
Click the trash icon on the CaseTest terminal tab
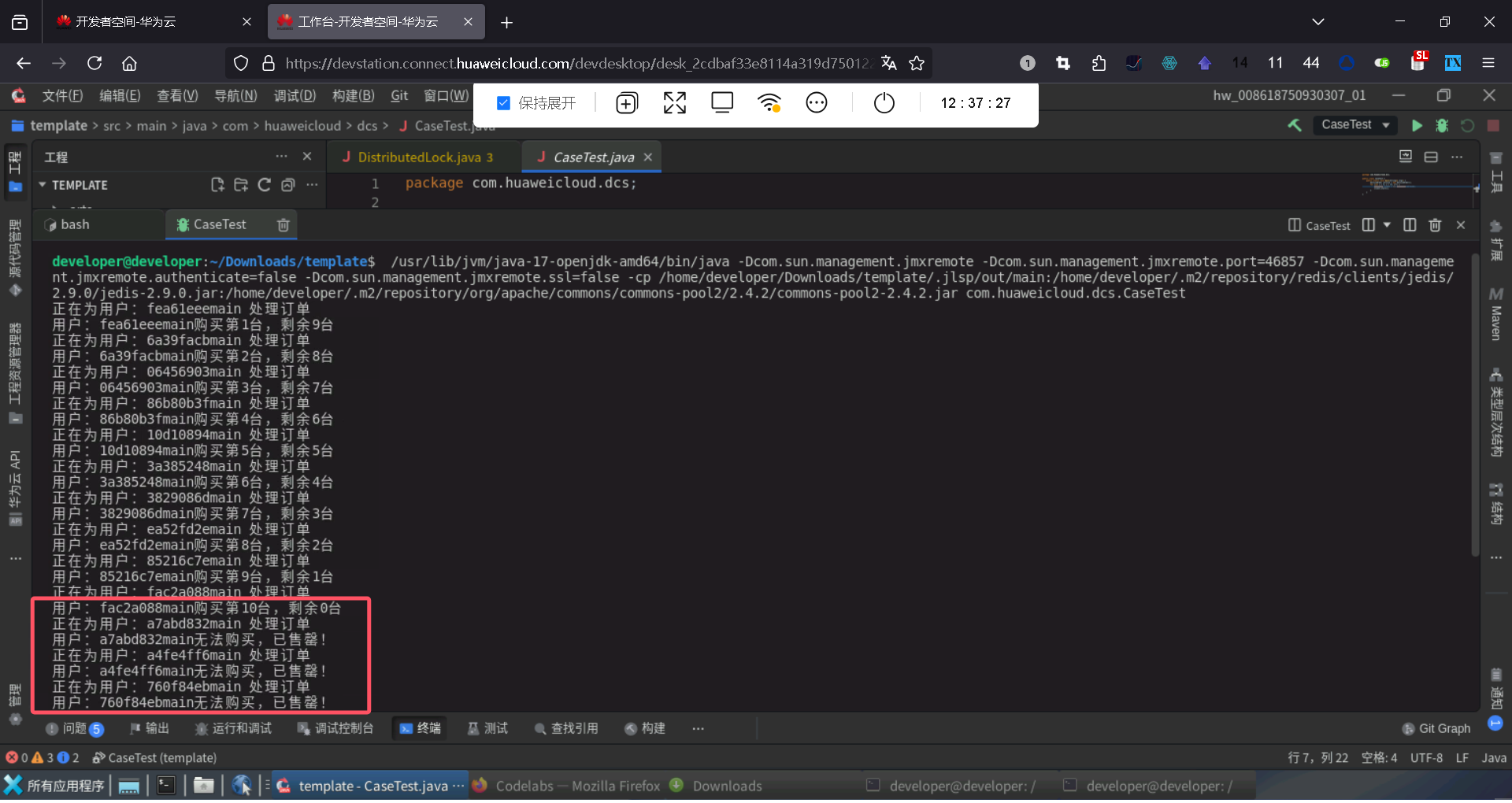pyautogui.click(x=283, y=225)
